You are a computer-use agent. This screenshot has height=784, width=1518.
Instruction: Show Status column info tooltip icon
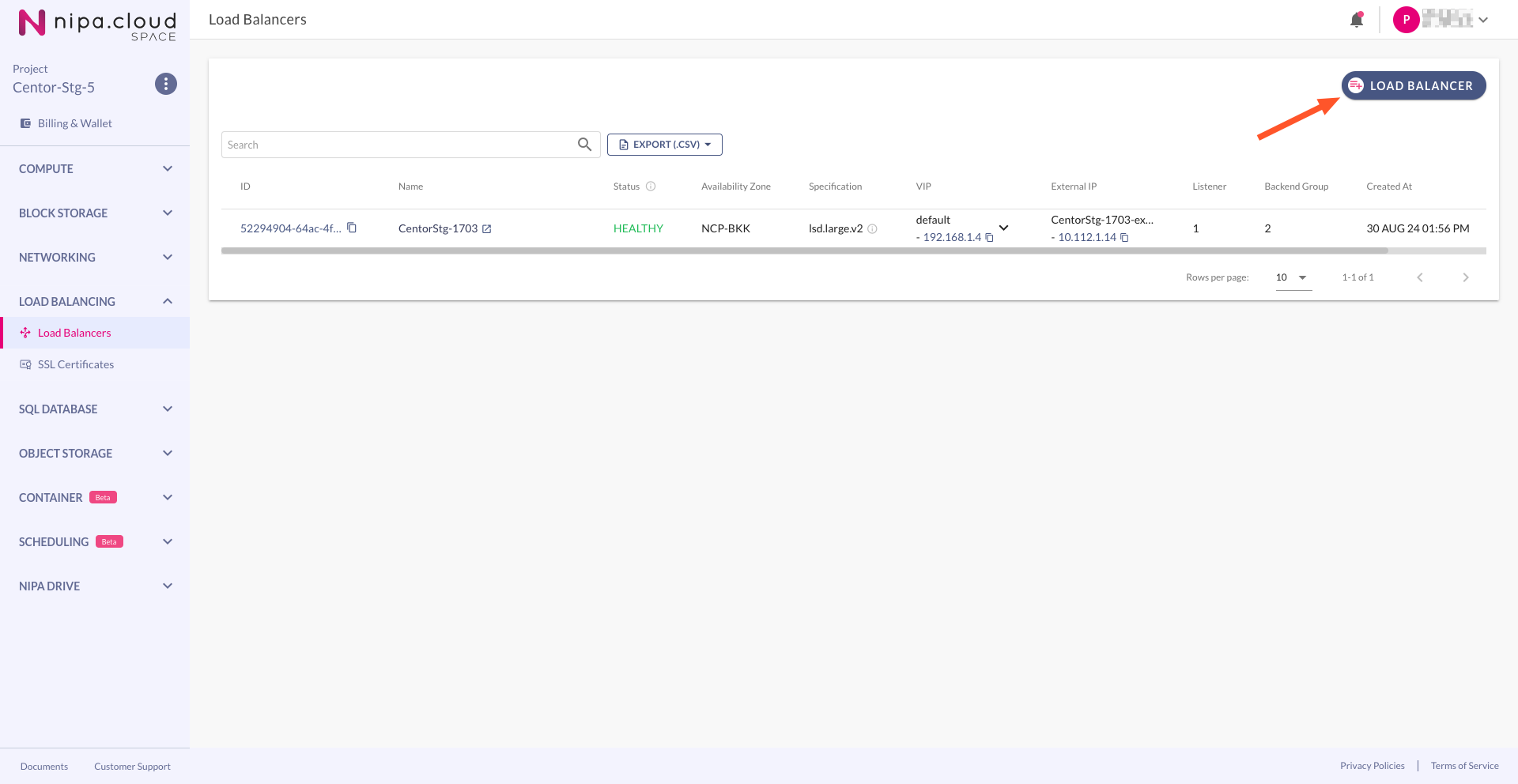pos(651,187)
